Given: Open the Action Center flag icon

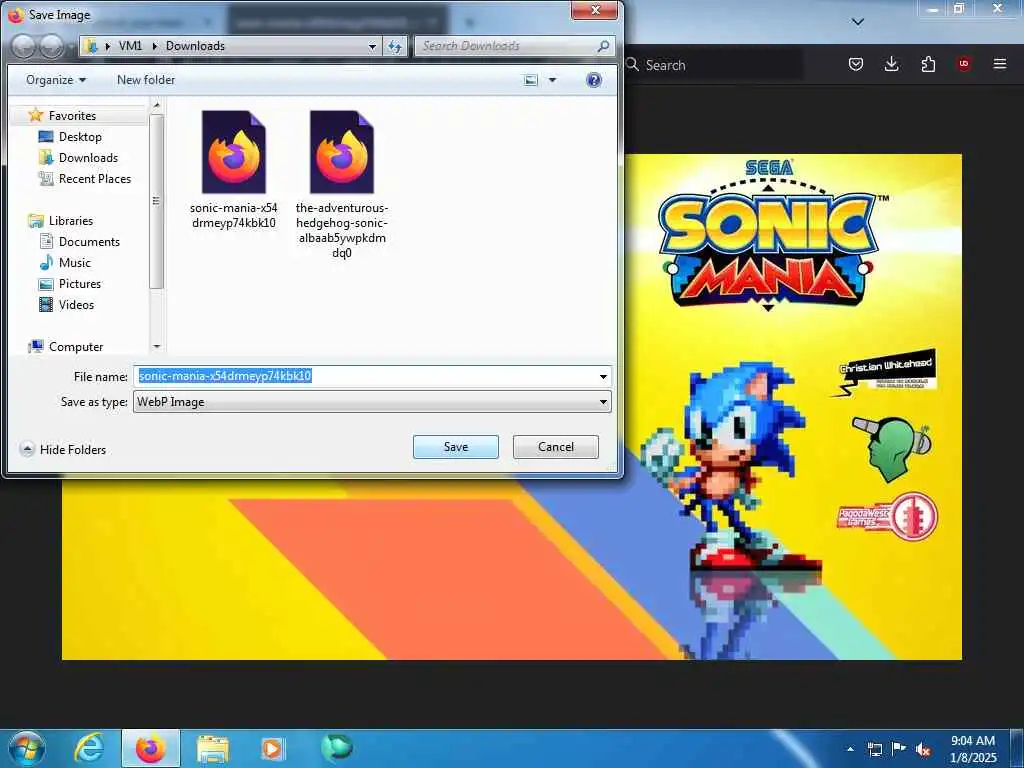Looking at the screenshot, I should [x=899, y=749].
